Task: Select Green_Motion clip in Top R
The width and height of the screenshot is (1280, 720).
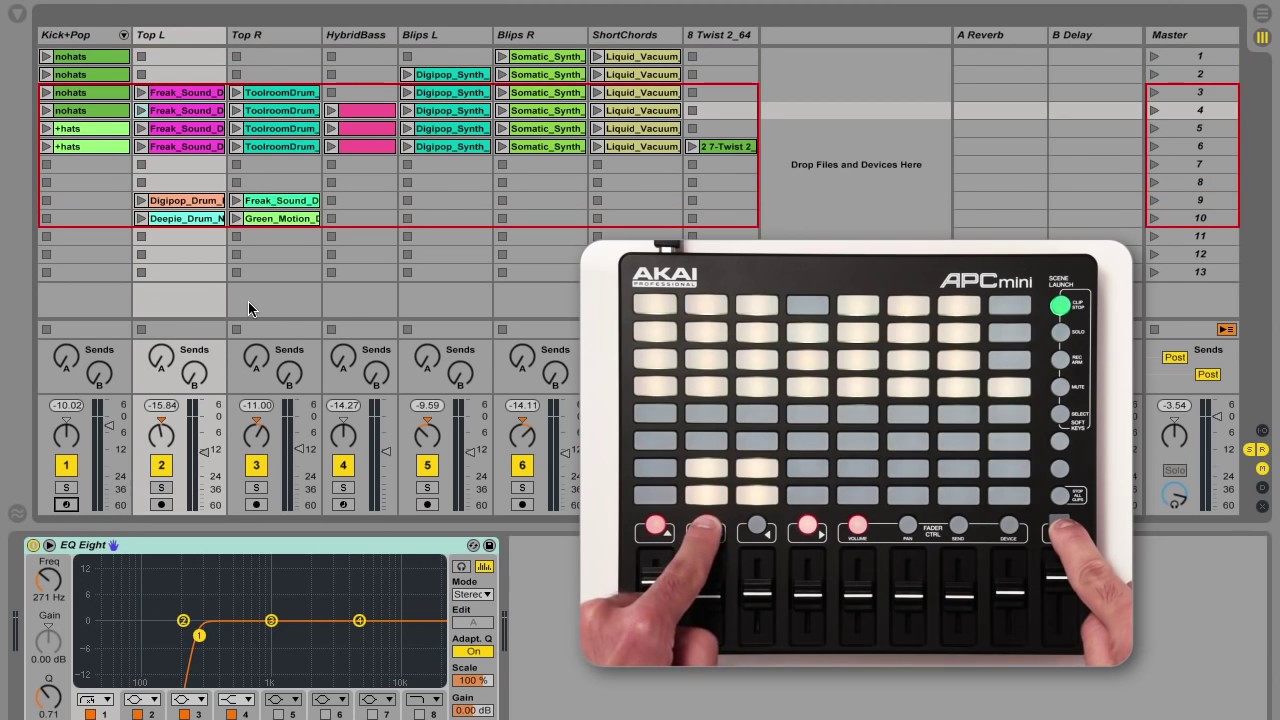Action: coord(281,219)
